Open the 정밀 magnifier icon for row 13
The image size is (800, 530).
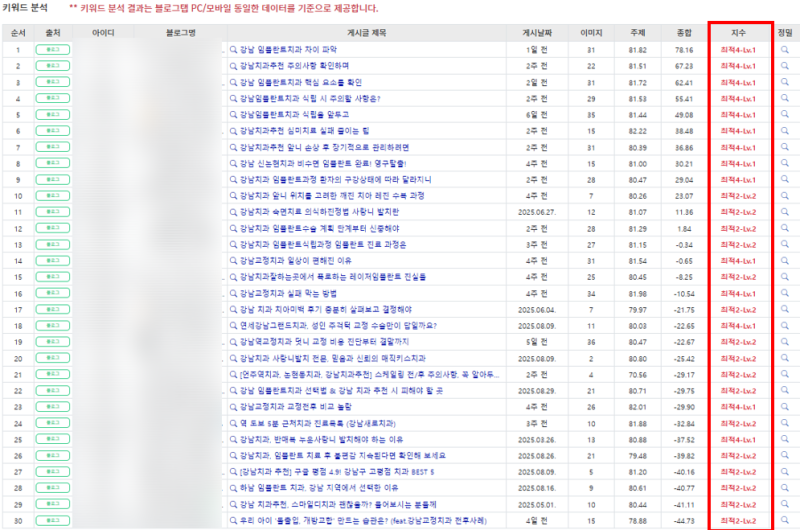[785, 244]
